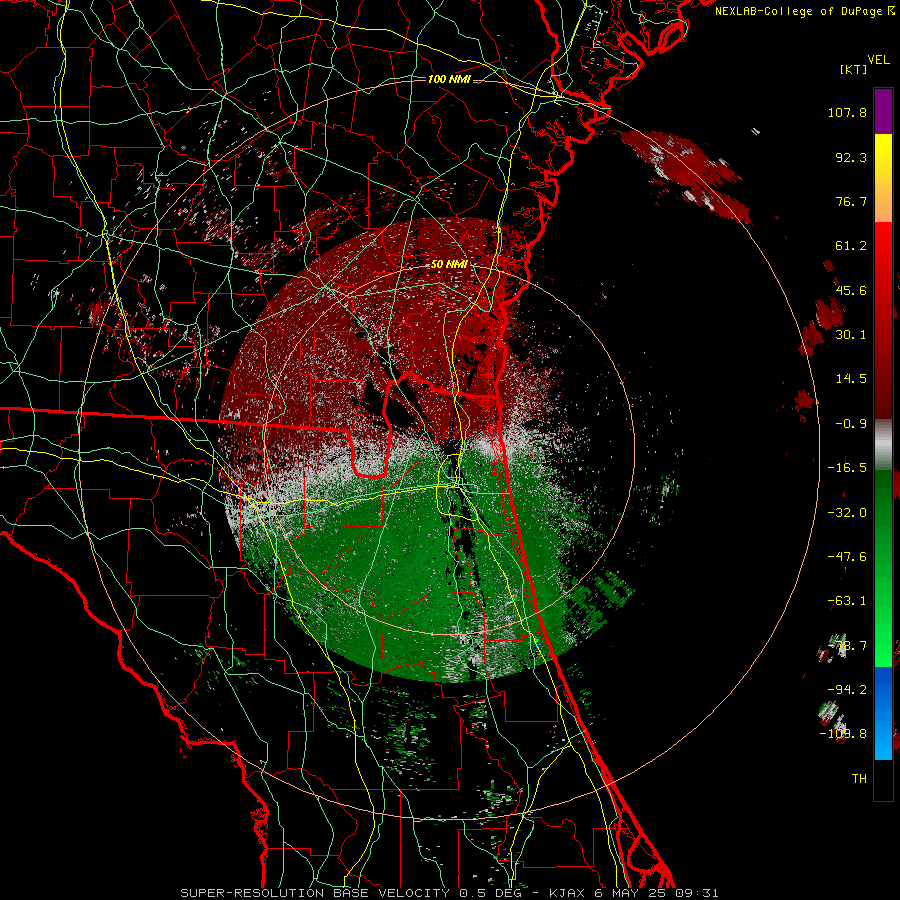The height and width of the screenshot is (900, 900).
Task: Click the Super-Resolution Base Velocity caption text
Action: click(x=449, y=893)
